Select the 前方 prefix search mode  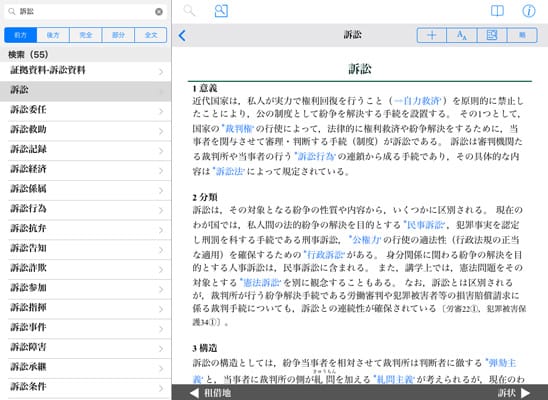pos(21,35)
